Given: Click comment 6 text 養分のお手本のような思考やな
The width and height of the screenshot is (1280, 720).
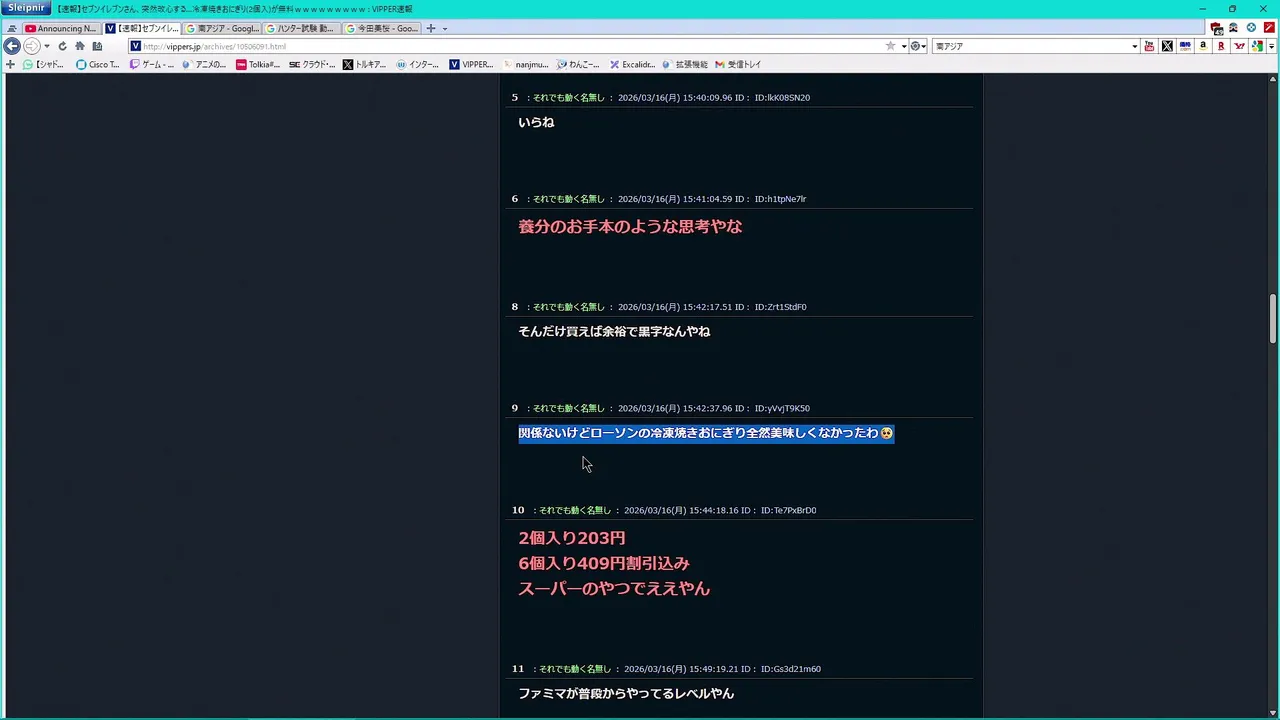Looking at the screenshot, I should click(x=630, y=227).
